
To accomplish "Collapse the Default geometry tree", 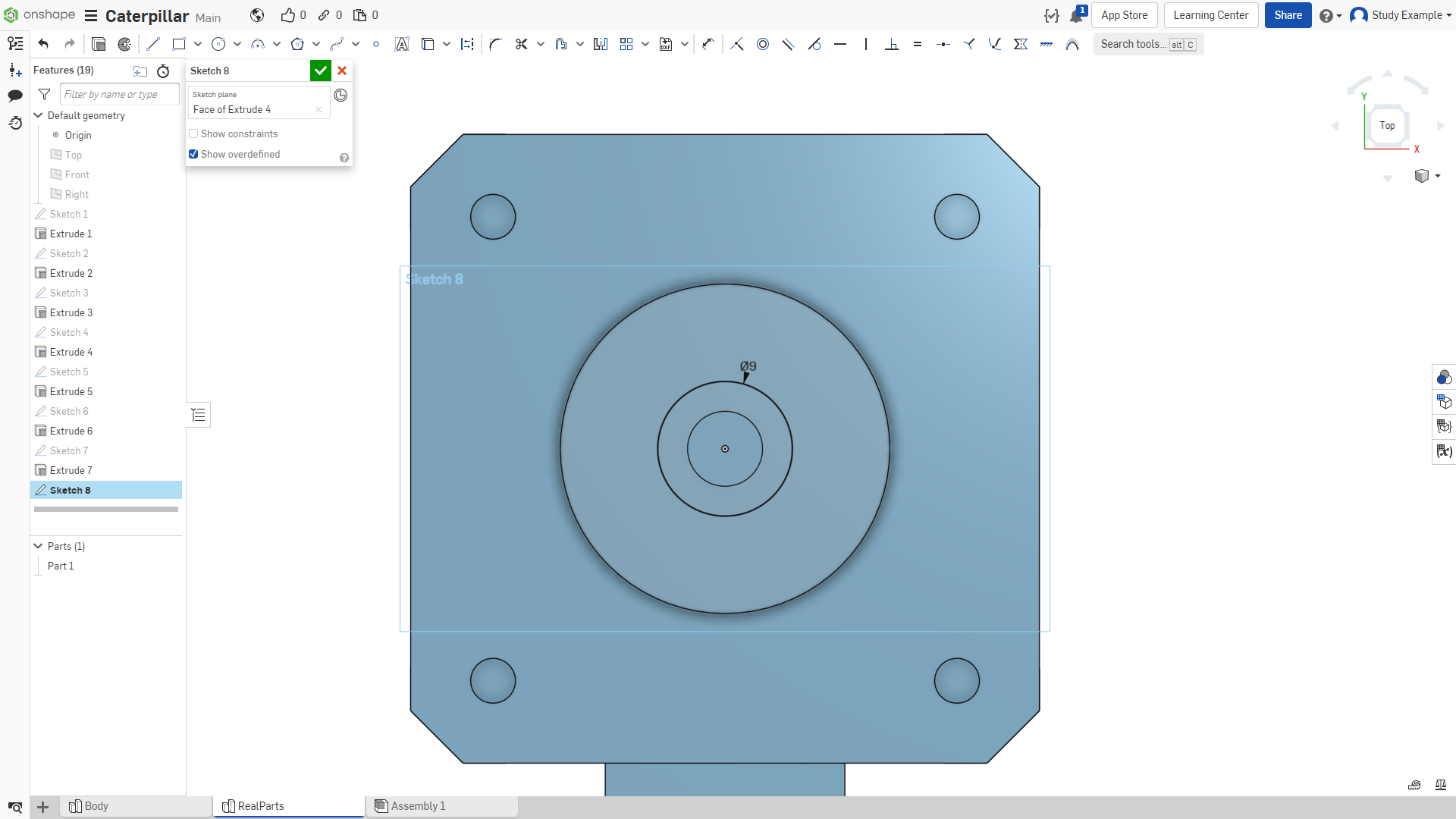I will (38, 115).
